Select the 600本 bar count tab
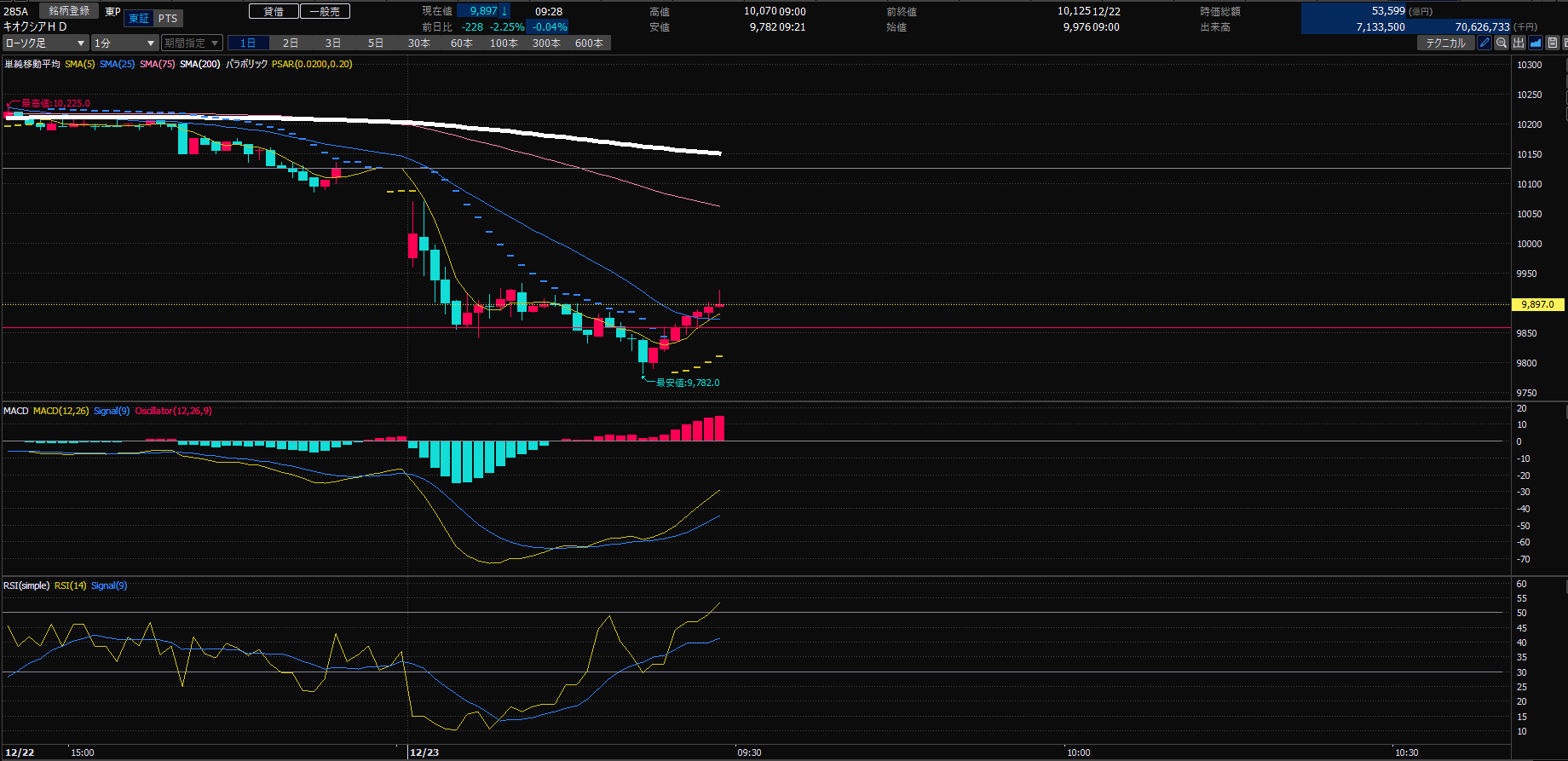Screen dimensions: 1568x761 coord(589,43)
